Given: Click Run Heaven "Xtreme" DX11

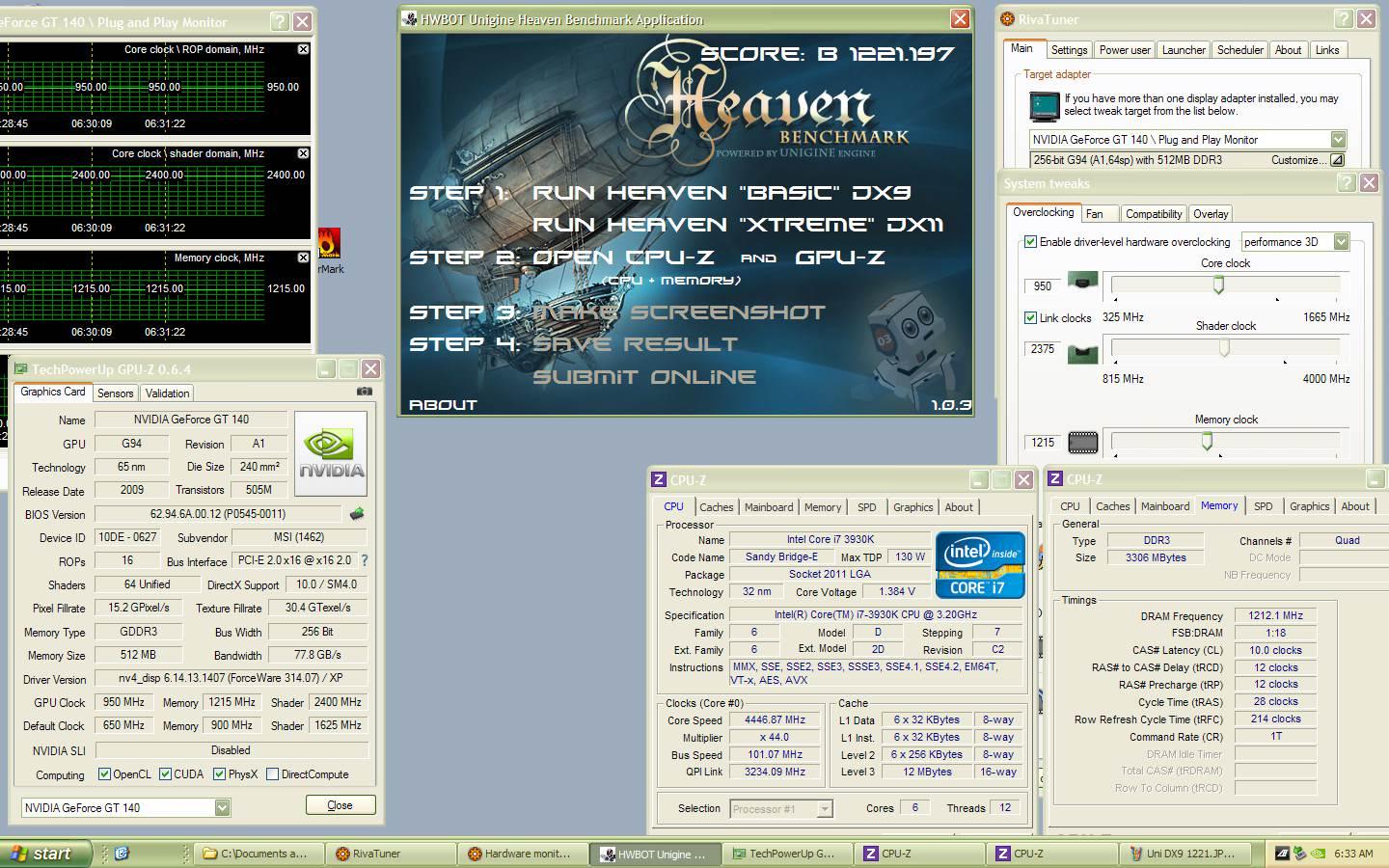Looking at the screenshot, I should (x=738, y=224).
